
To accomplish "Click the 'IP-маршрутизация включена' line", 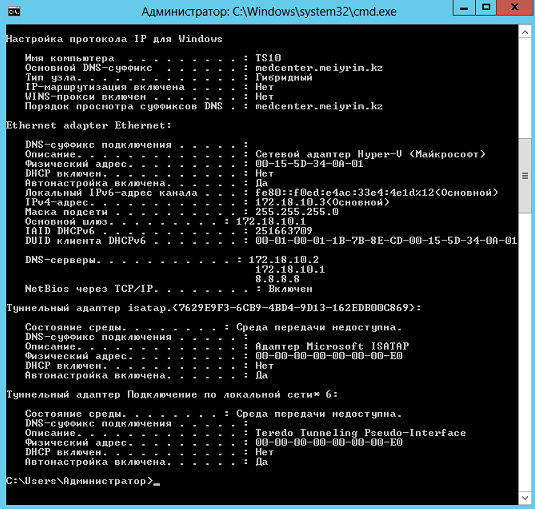I will click(x=149, y=87).
